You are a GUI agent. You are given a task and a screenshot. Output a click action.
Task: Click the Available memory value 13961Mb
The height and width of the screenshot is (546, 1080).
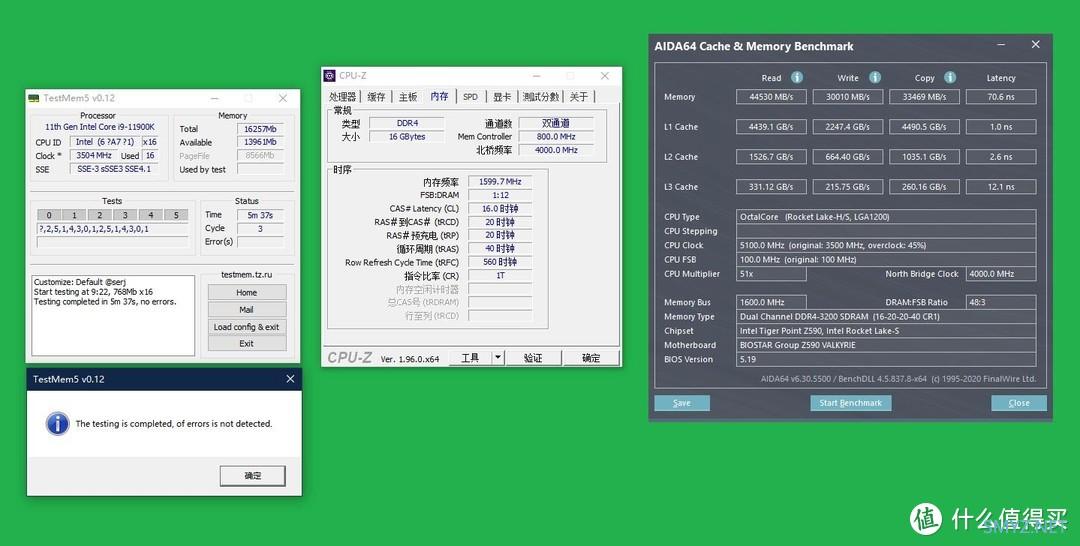(x=260, y=142)
